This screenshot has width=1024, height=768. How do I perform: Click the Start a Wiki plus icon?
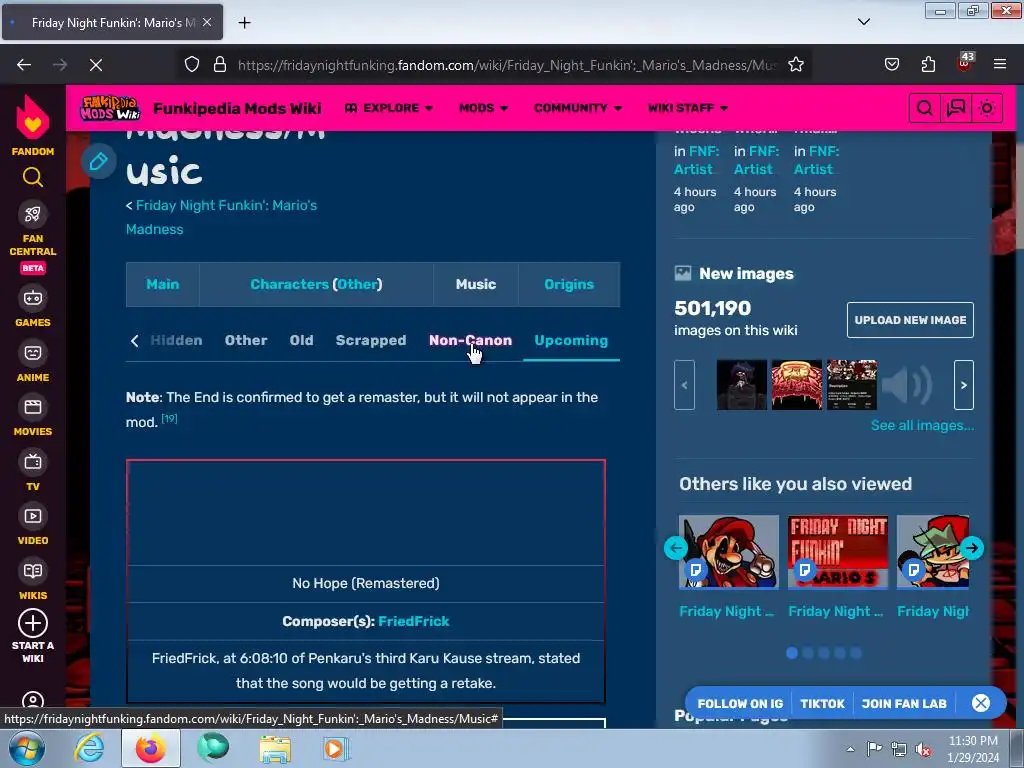tap(33, 624)
